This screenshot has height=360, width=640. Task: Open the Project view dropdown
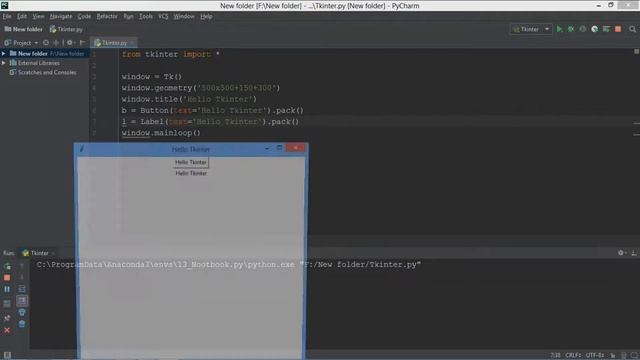[x=21, y=42]
